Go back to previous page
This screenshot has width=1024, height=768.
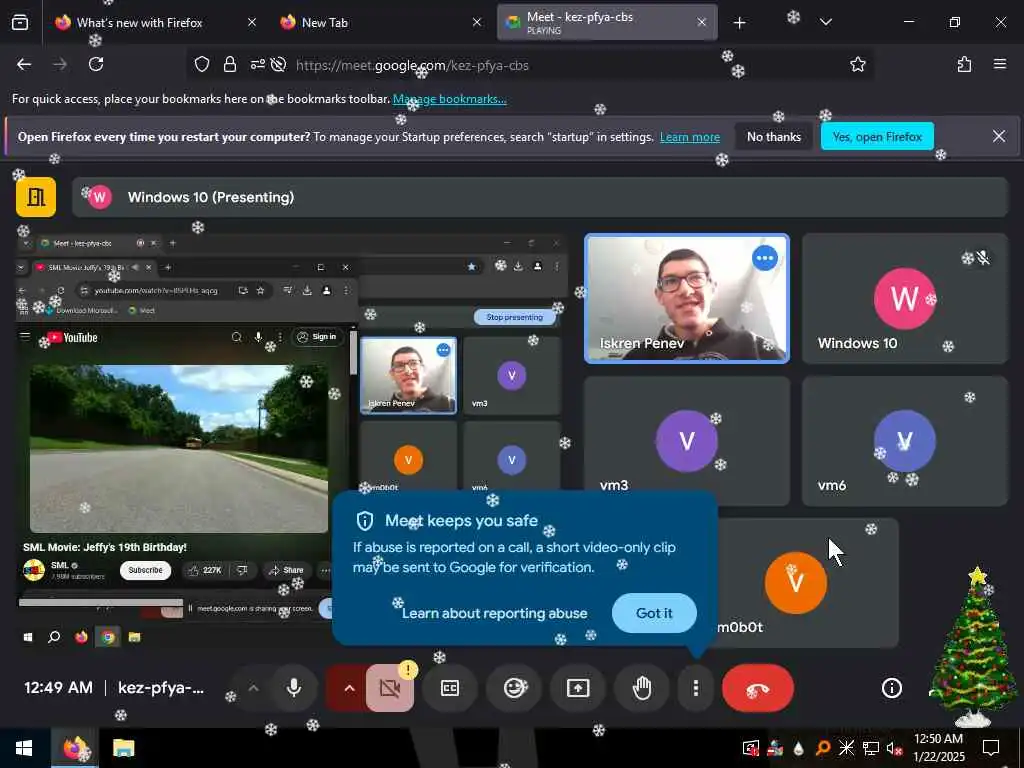click(24, 65)
